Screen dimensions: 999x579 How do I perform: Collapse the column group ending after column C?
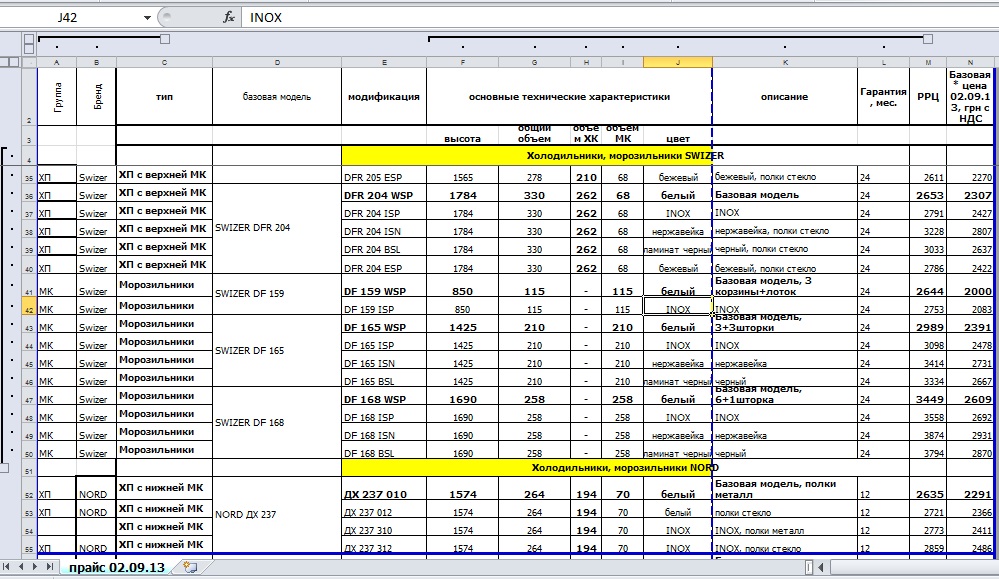[164, 39]
